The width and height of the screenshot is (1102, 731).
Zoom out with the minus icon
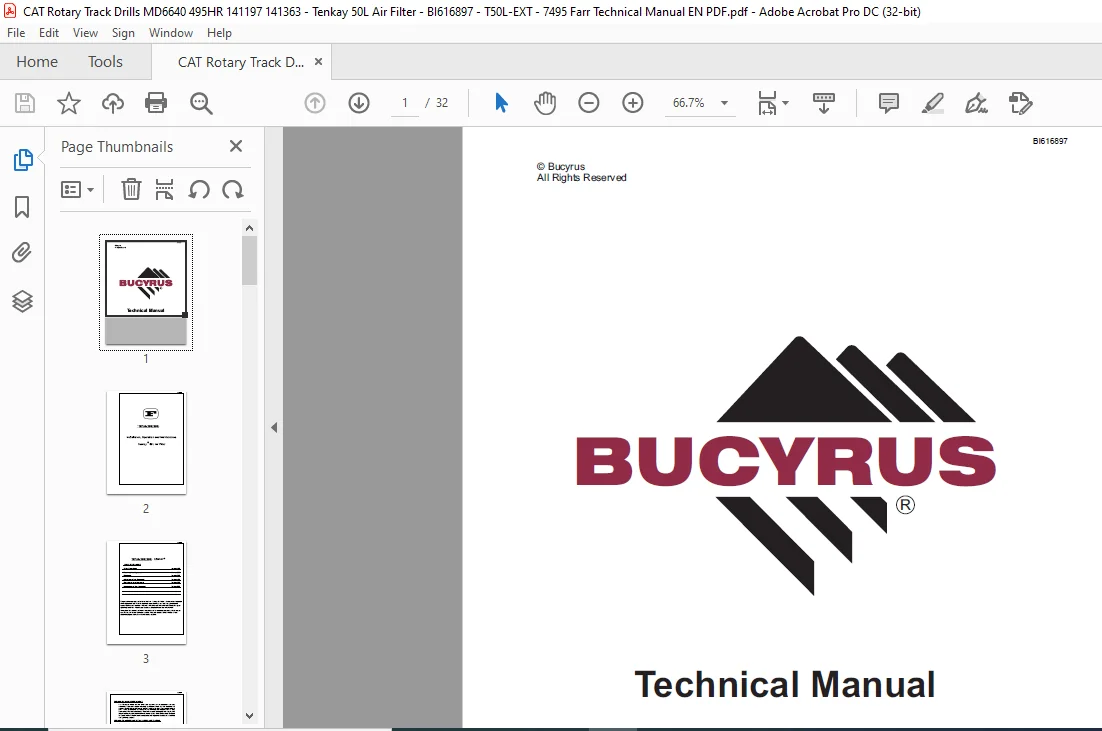click(588, 103)
